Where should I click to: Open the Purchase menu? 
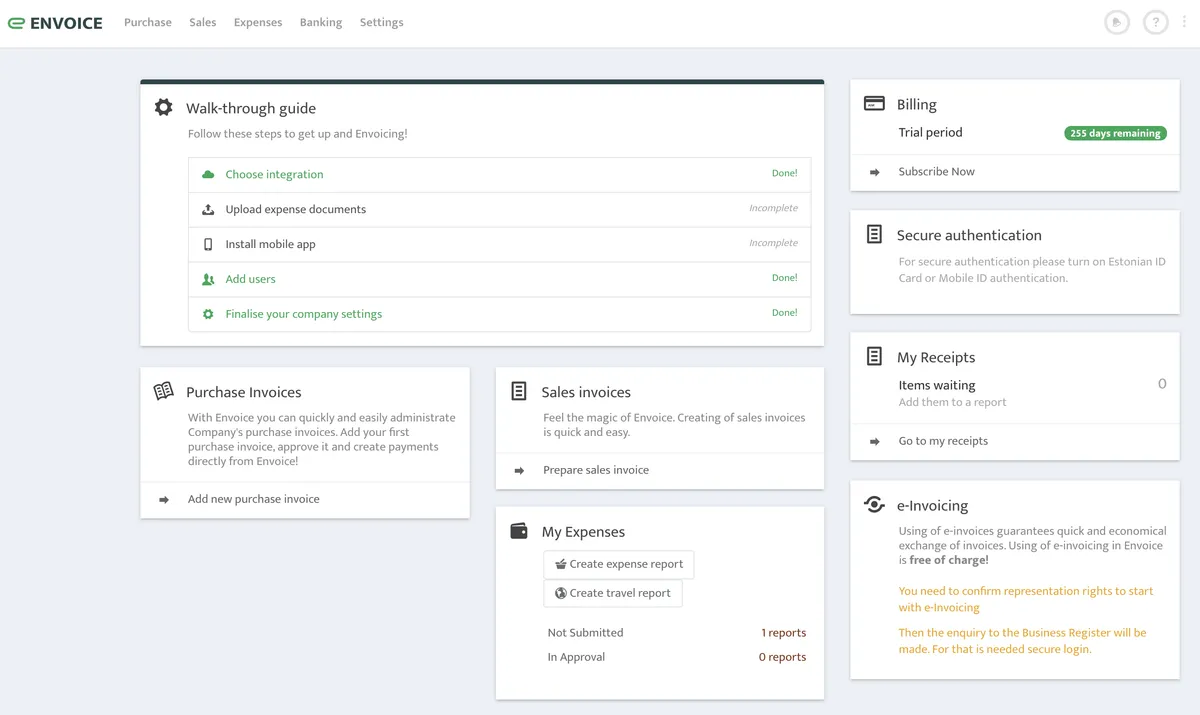click(148, 22)
